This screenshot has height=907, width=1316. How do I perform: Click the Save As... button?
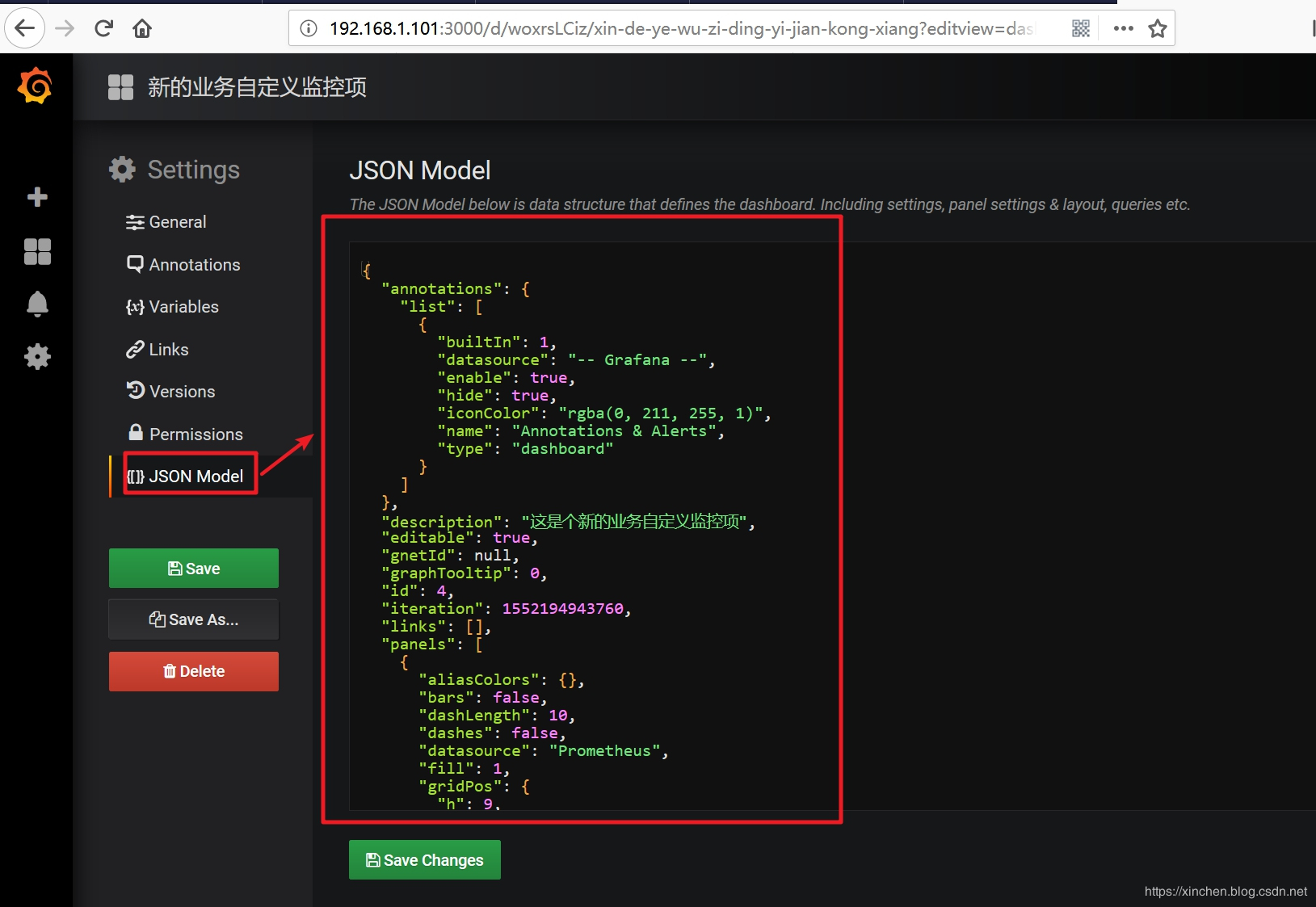click(x=194, y=619)
